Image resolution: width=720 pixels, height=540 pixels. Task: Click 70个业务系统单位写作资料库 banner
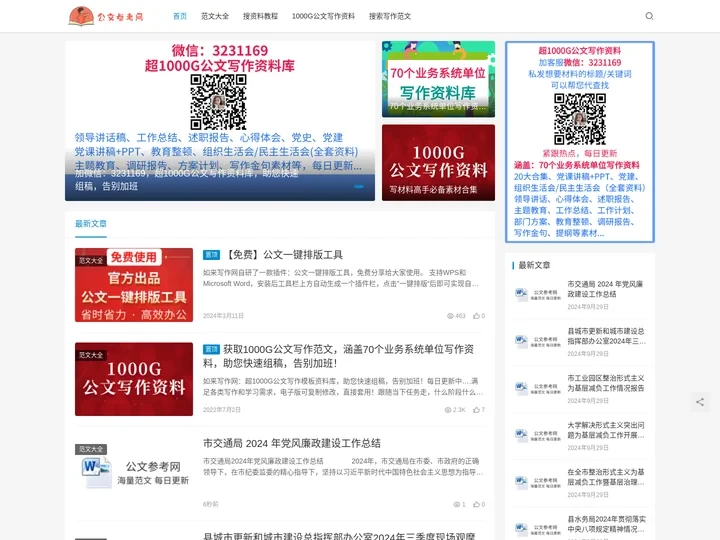point(439,79)
